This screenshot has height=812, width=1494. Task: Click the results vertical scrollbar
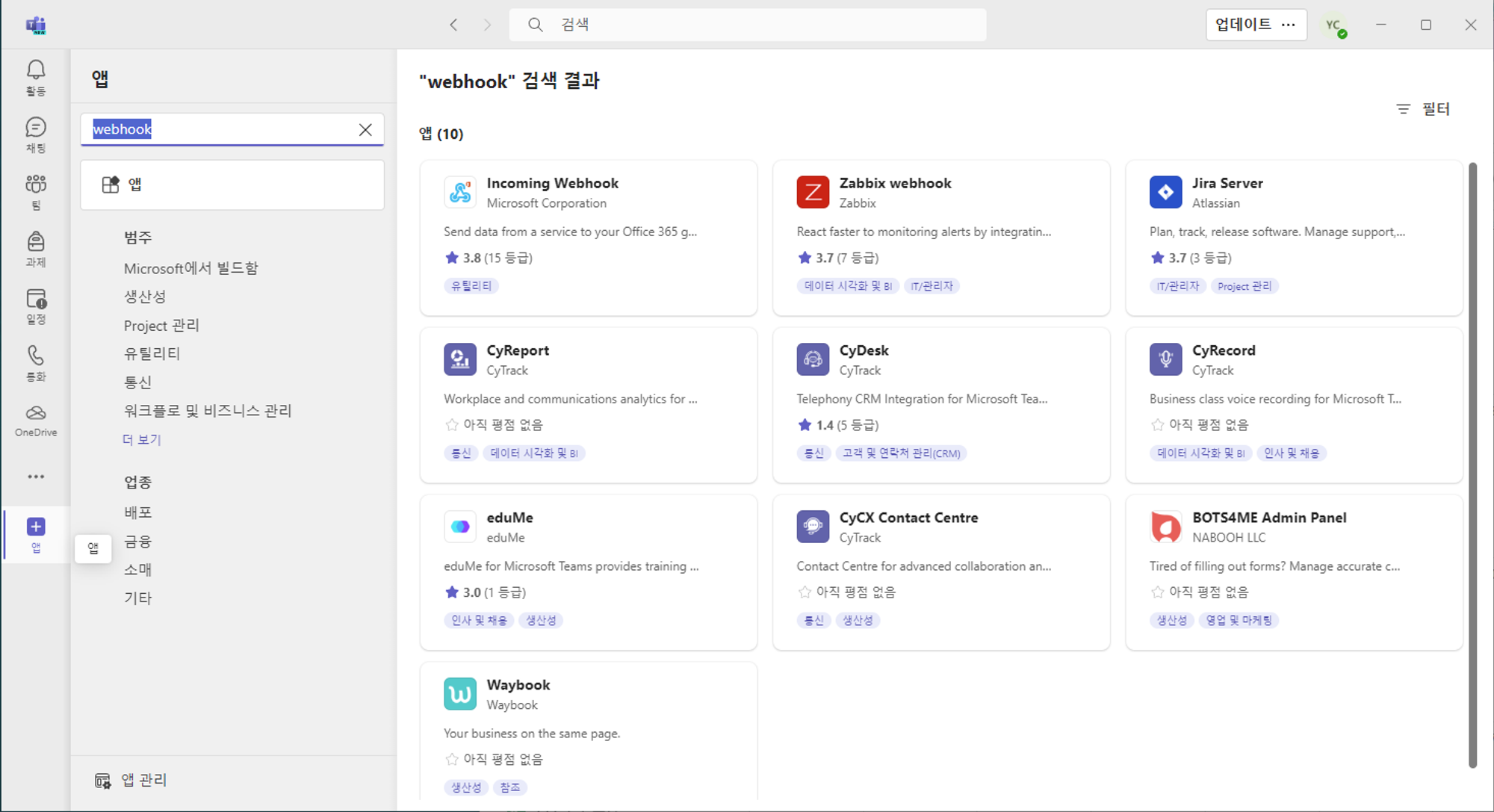click(x=1472, y=463)
